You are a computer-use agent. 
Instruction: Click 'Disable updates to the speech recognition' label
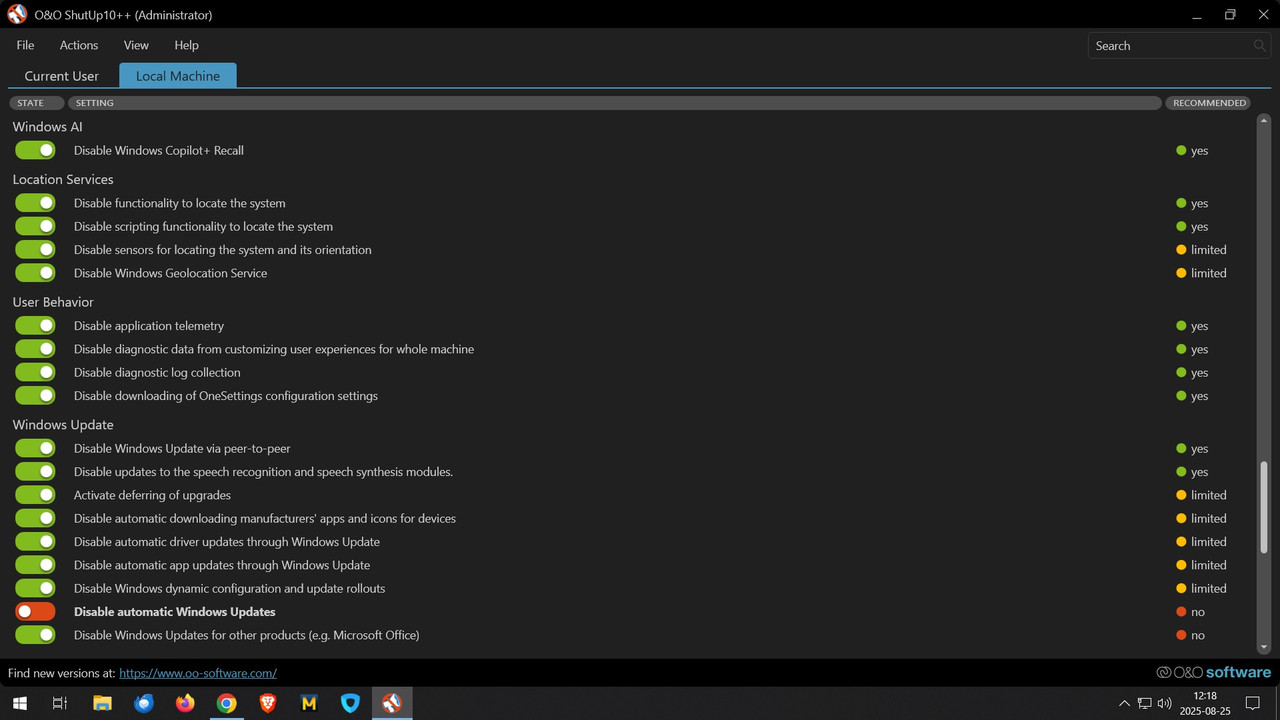[x=263, y=472]
